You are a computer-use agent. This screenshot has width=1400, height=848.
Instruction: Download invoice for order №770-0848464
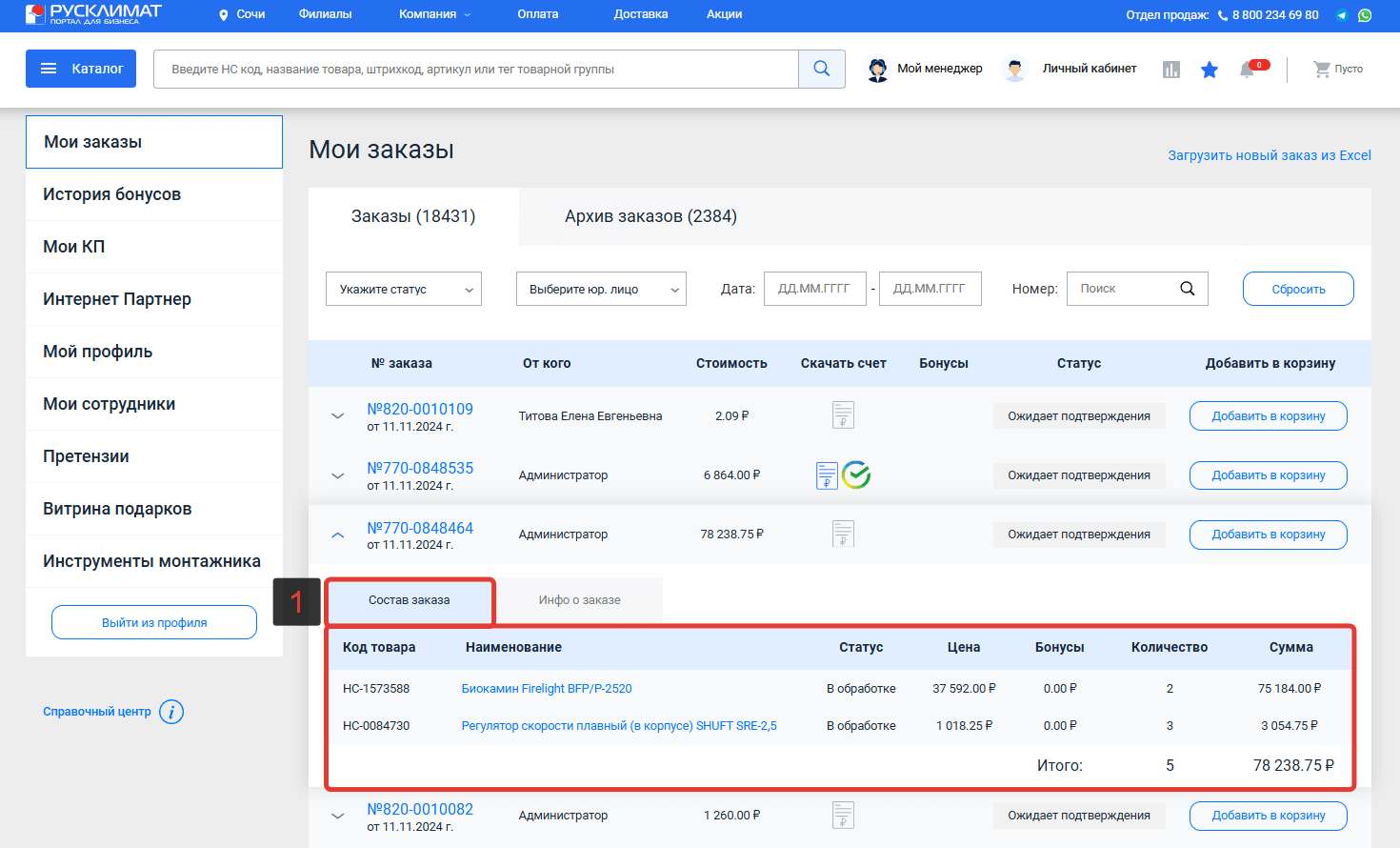(843, 534)
